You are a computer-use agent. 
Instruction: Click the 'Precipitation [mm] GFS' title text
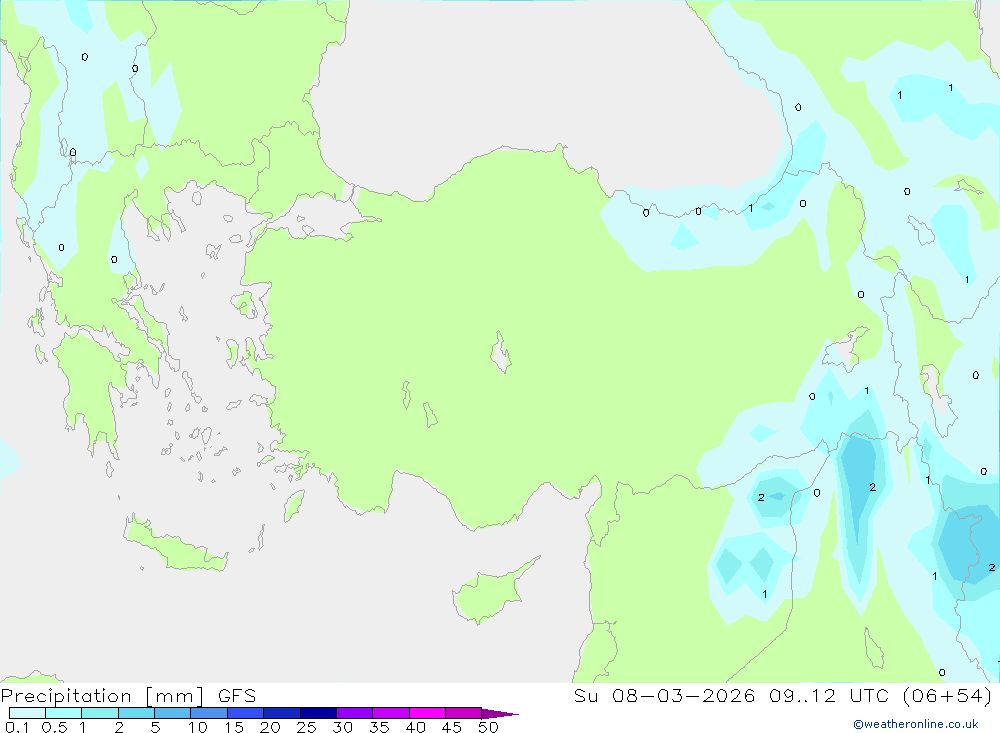[128, 696]
